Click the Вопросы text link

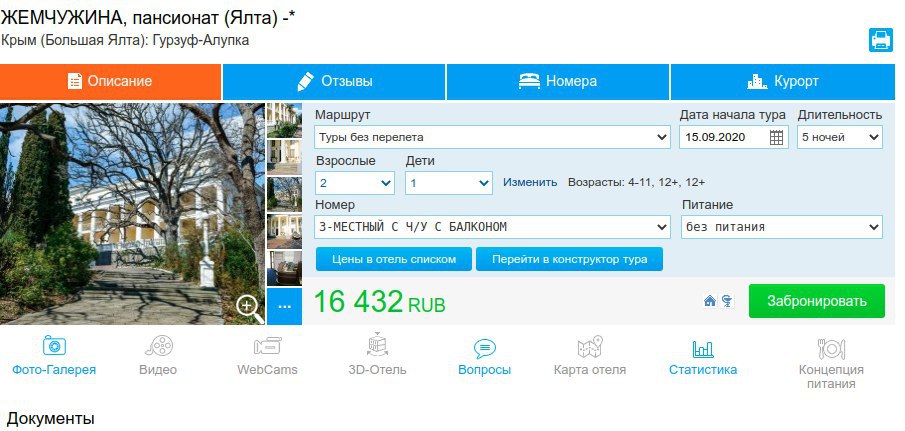484,370
